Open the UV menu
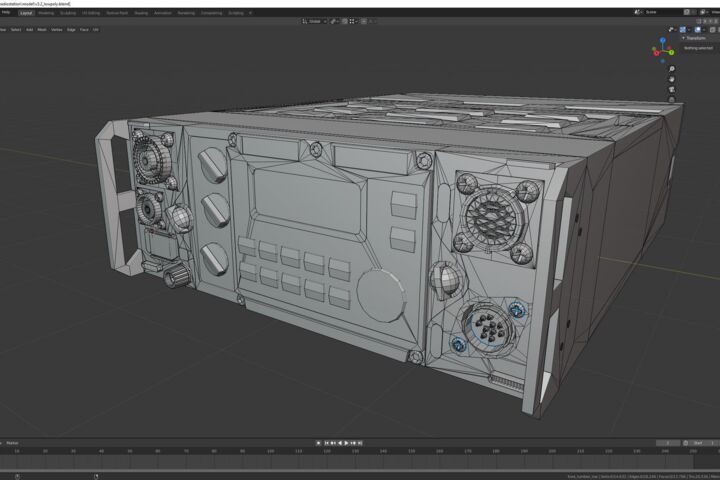 click(x=96, y=29)
